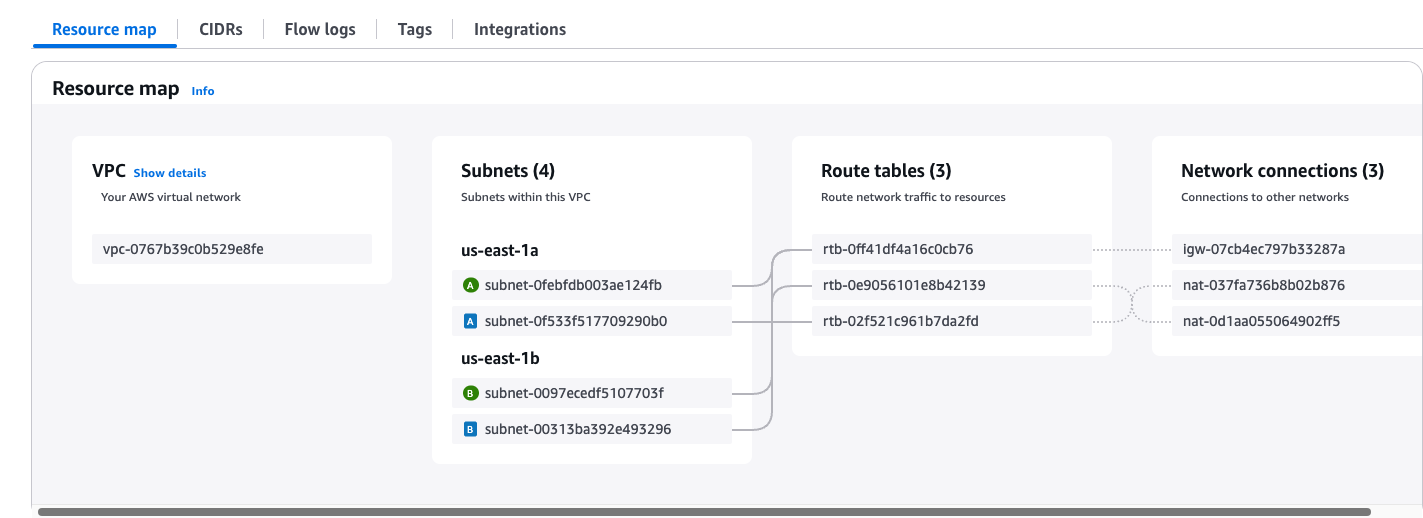Click internet gateway igw-07cb4ec797b33287a

(1263, 249)
